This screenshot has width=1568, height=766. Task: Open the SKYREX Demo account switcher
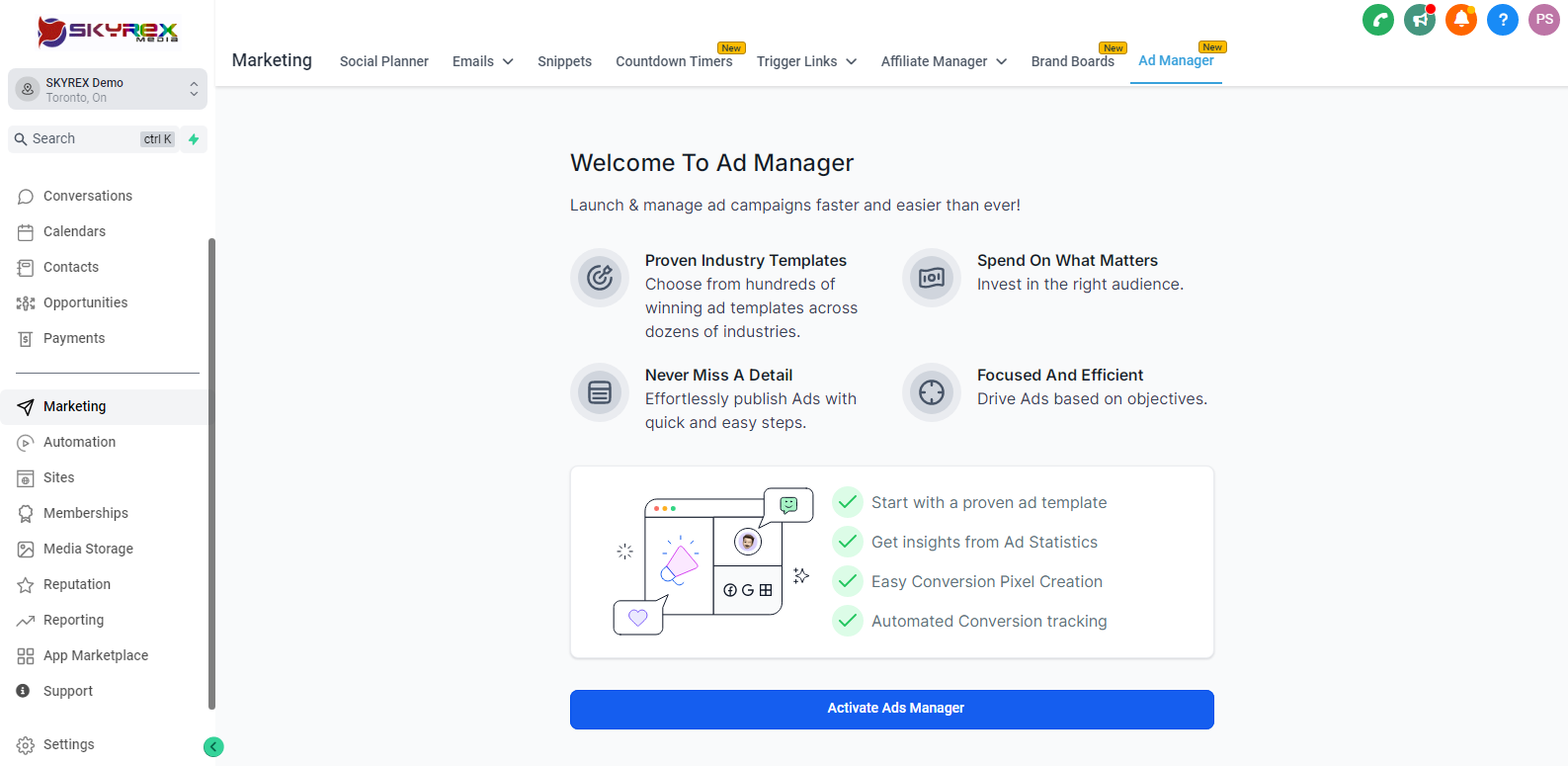(x=108, y=89)
